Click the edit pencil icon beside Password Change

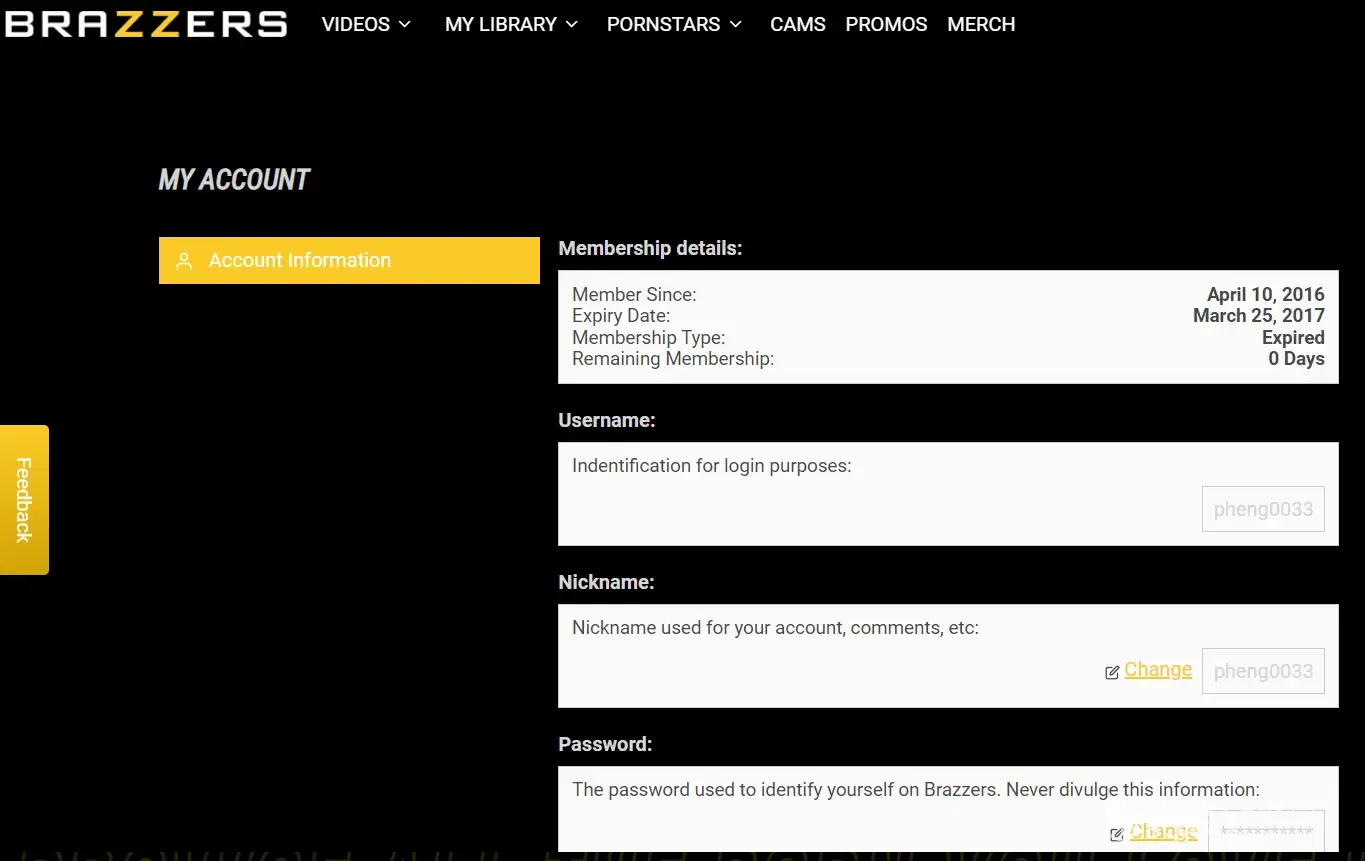coord(1117,835)
